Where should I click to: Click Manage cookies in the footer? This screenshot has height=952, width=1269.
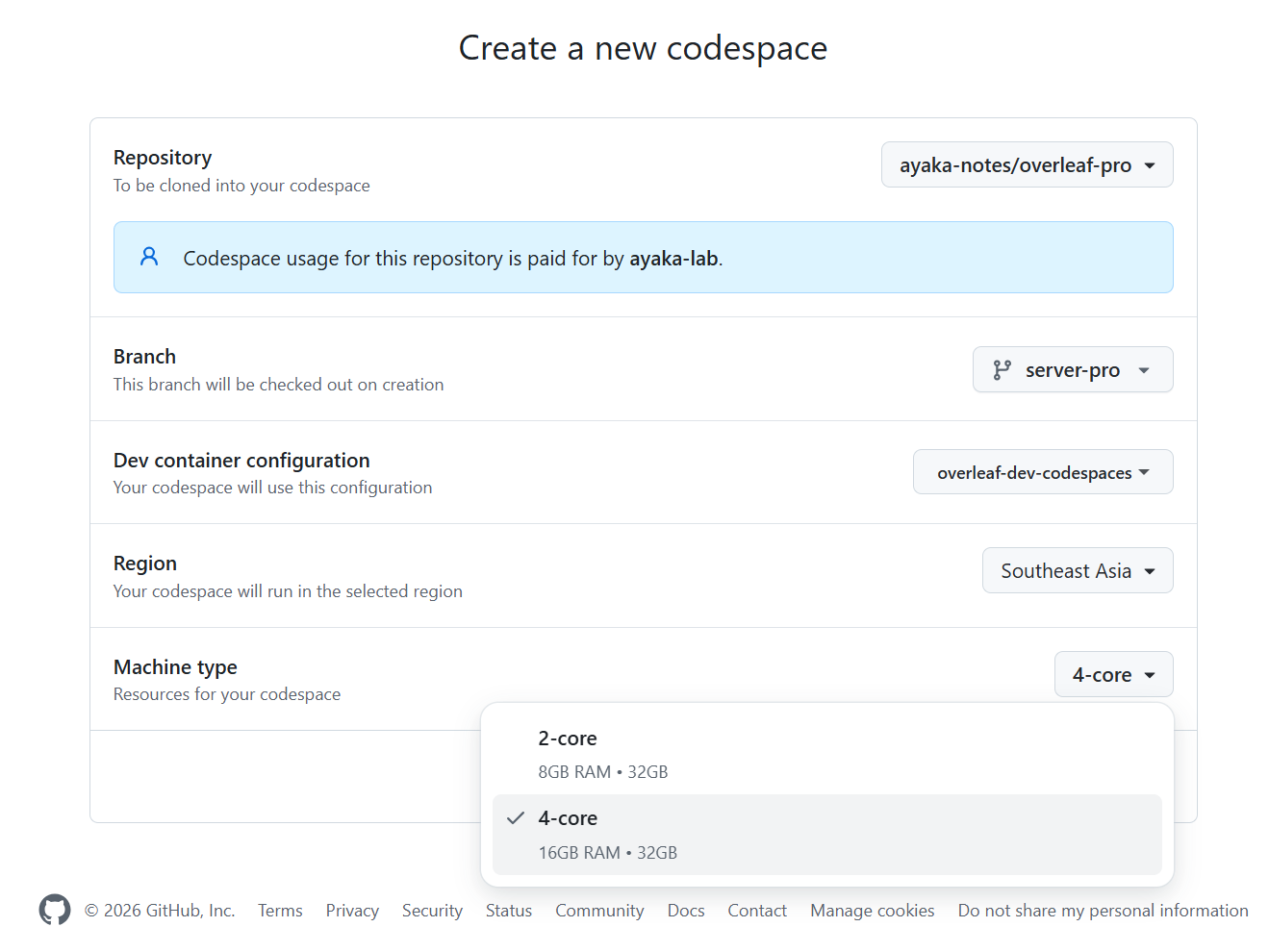pos(872,911)
